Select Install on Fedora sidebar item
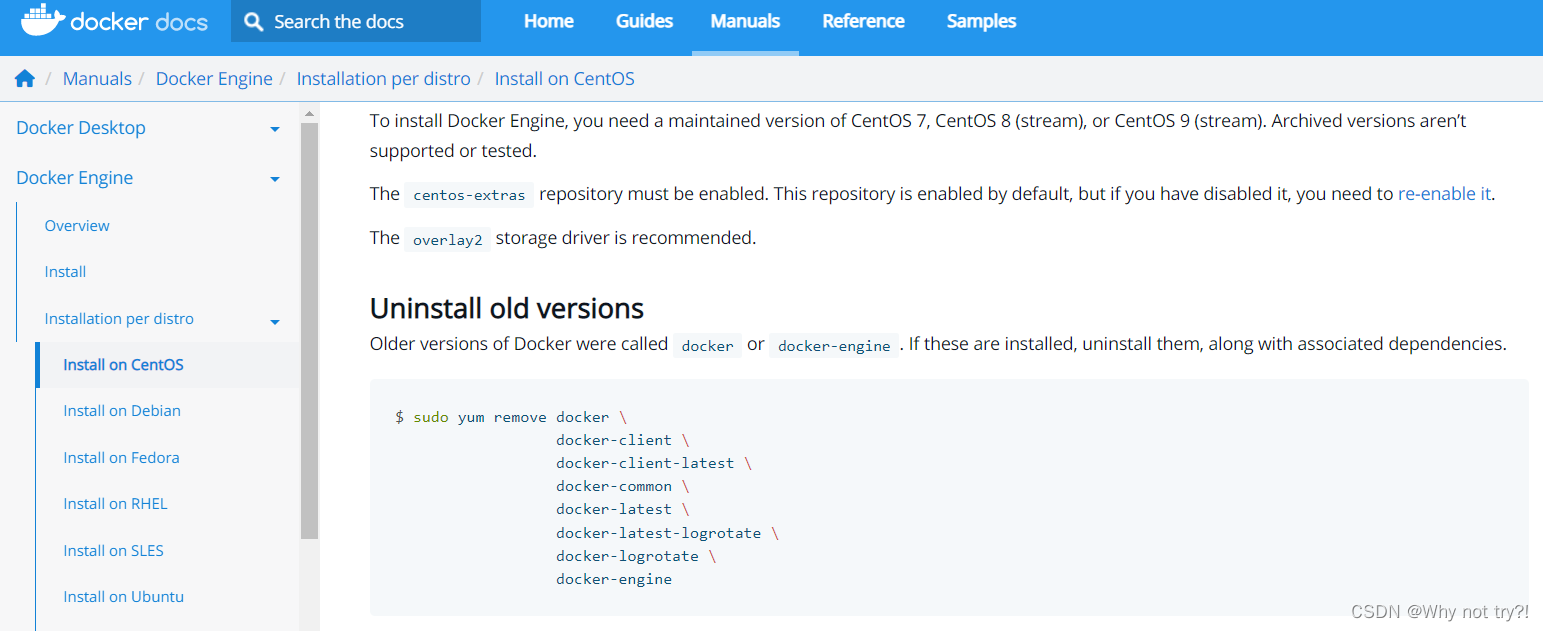Image resolution: width=1543 pixels, height=631 pixels. (121, 458)
